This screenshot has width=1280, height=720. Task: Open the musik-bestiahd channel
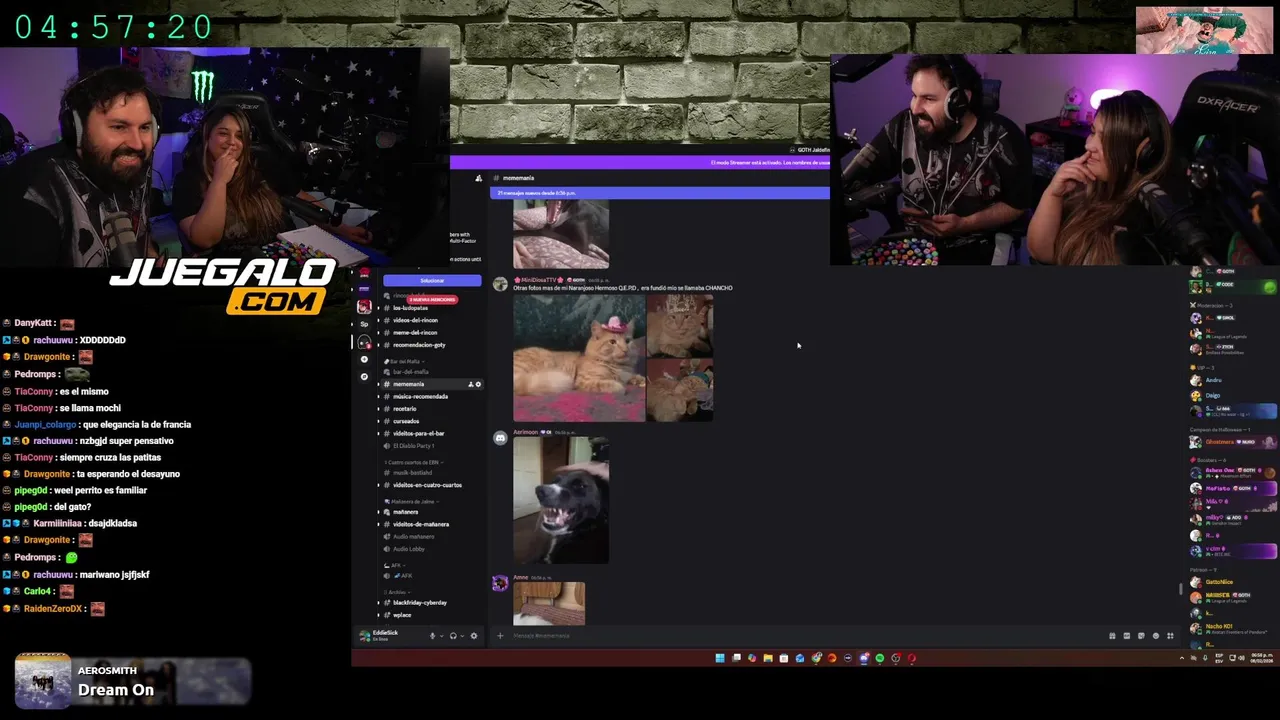[x=412, y=473]
